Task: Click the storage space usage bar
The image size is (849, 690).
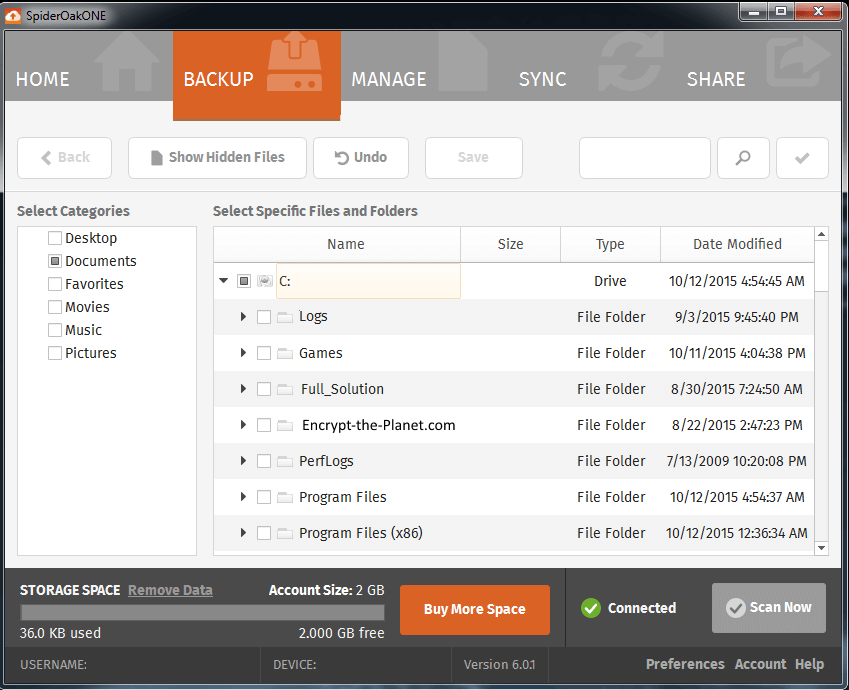Action: (x=202, y=613)
